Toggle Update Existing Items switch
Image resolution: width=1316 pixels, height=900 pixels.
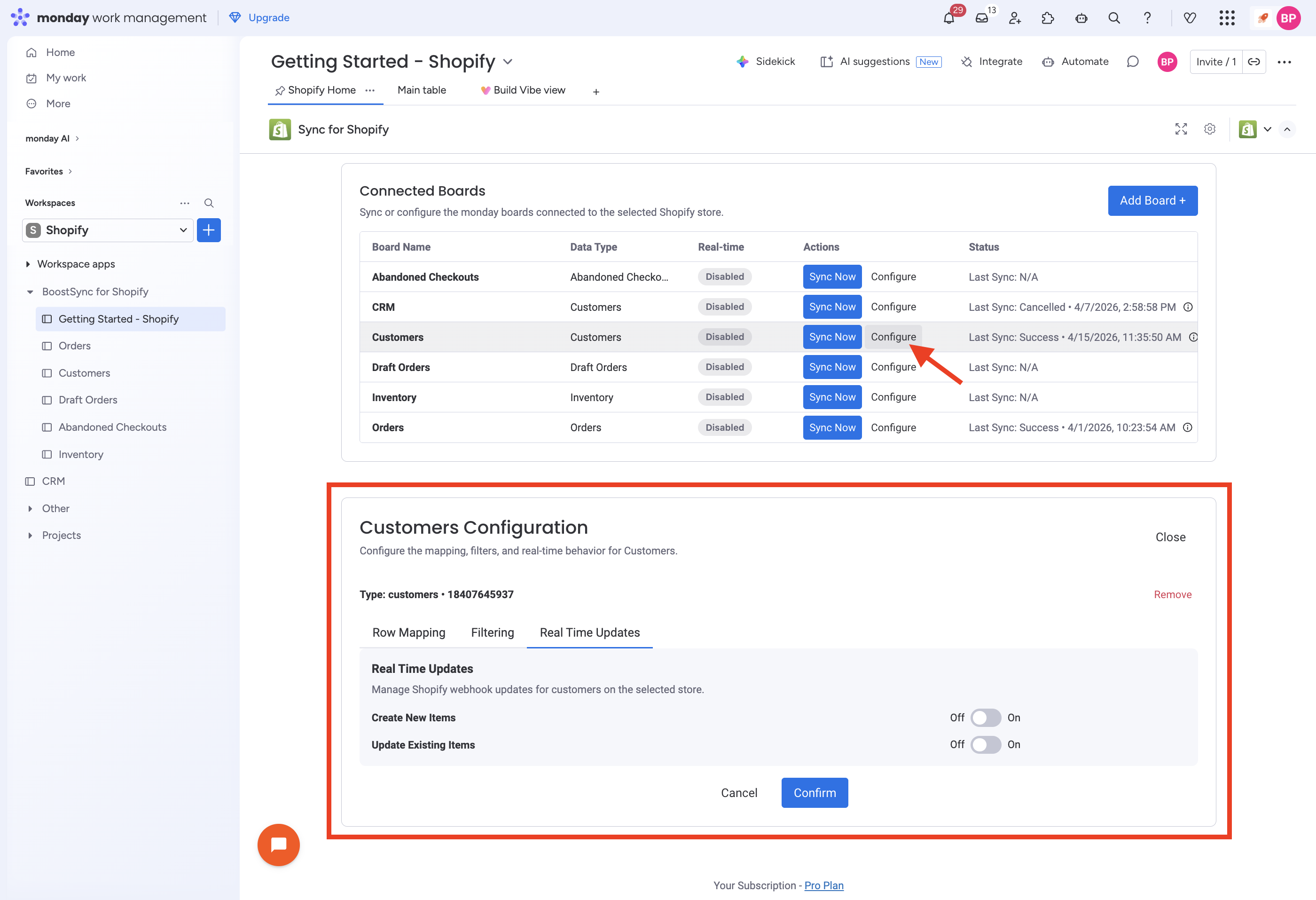click(985, 744)
